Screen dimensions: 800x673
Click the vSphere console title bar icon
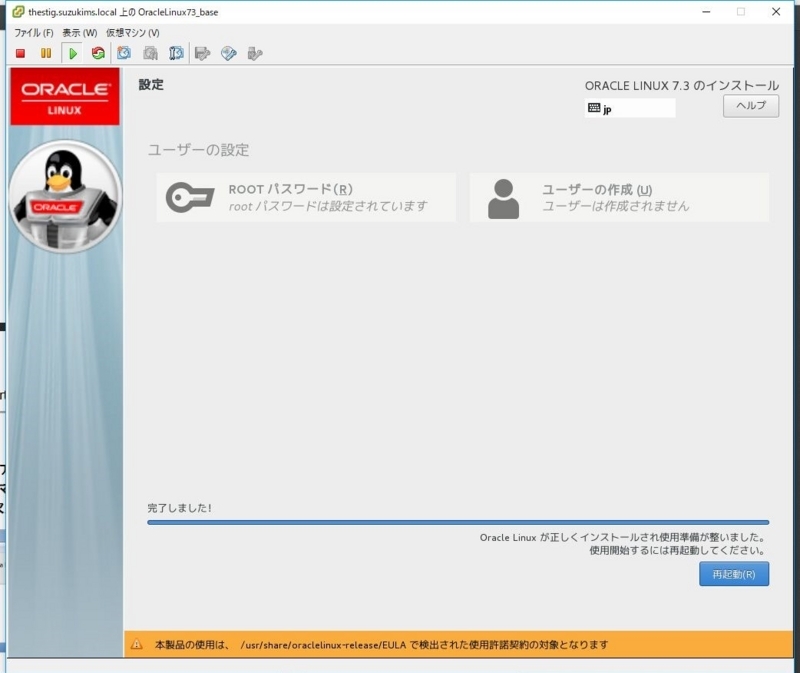point(18,11)
